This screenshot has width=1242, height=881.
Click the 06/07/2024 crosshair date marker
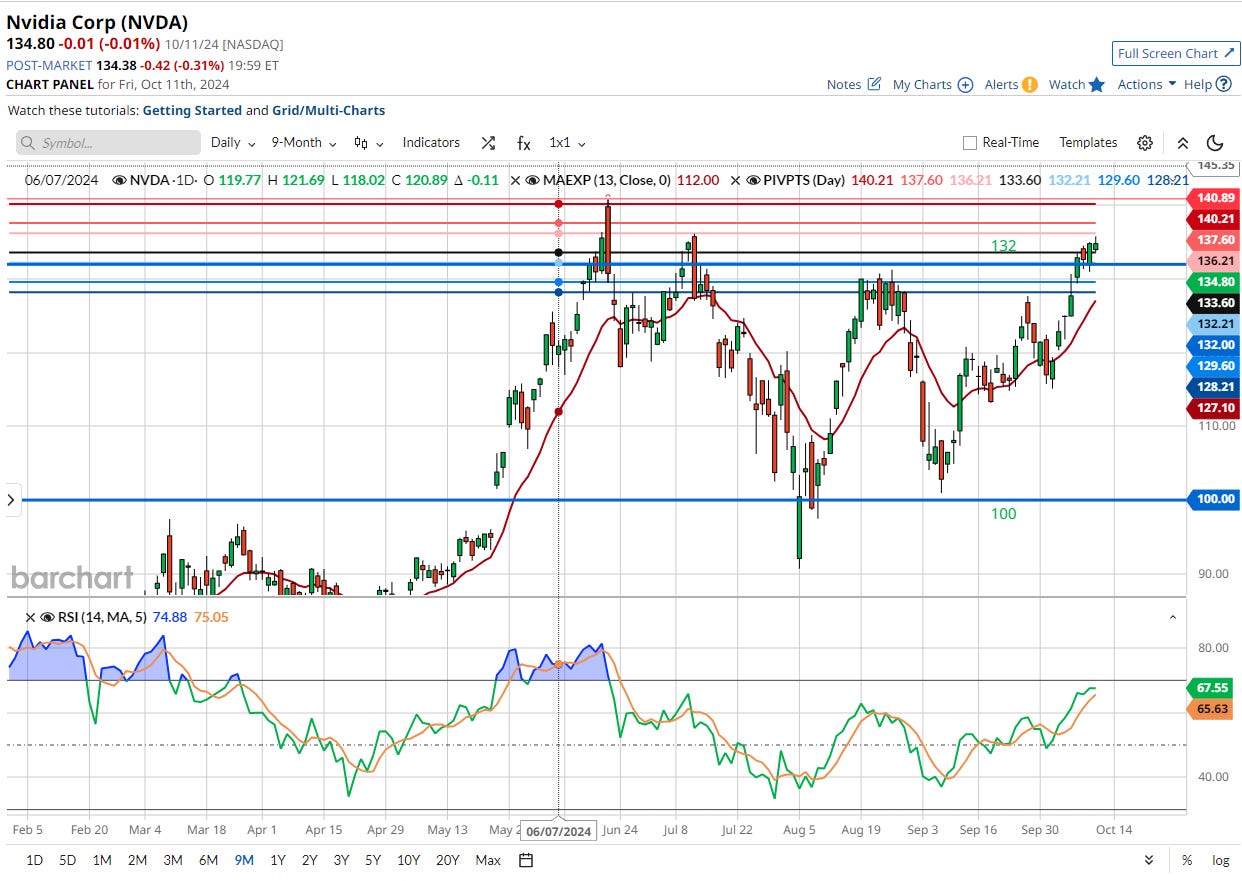(559, 830)
